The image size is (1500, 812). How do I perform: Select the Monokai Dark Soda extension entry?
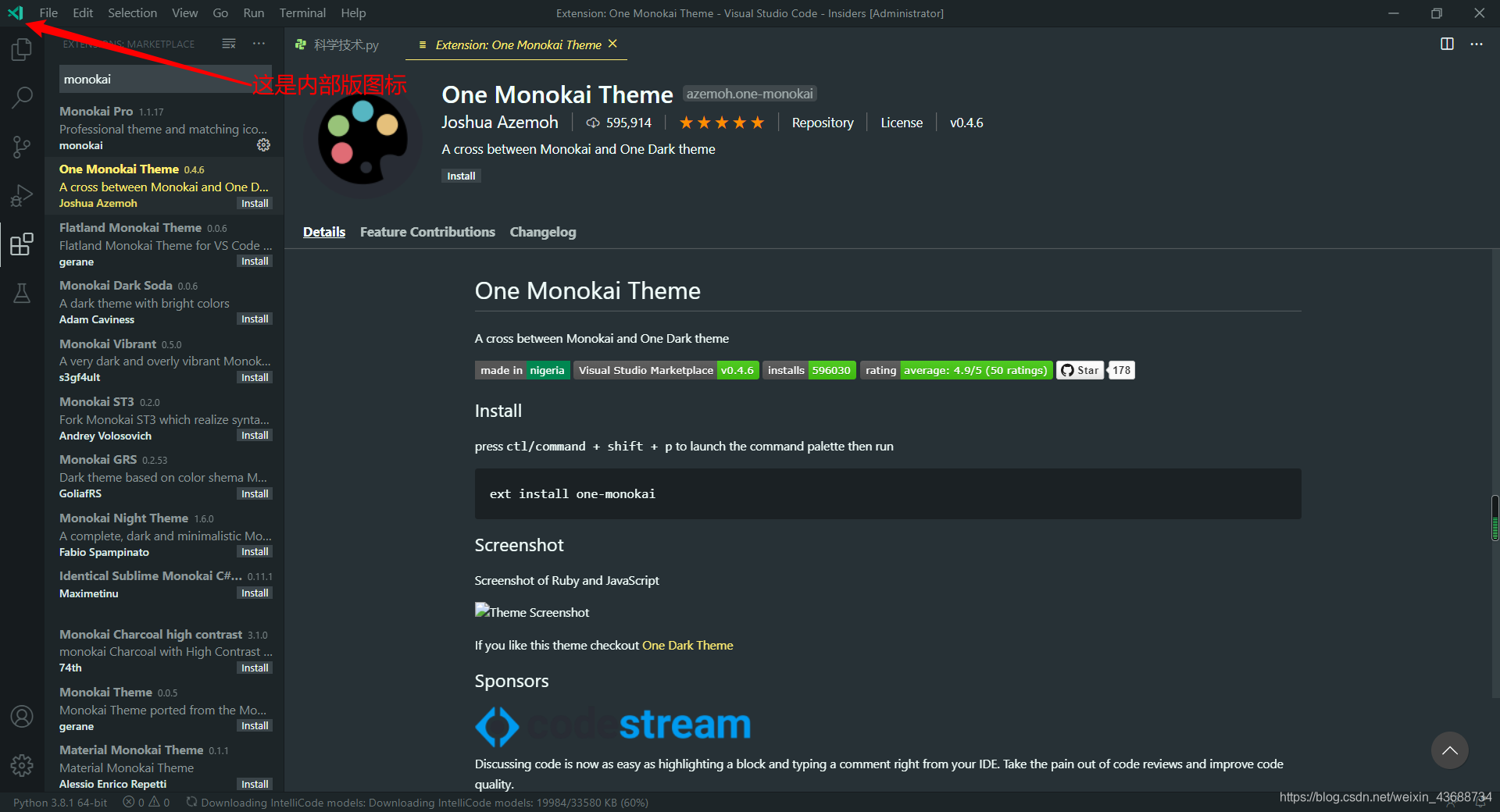tap(164, 302)
